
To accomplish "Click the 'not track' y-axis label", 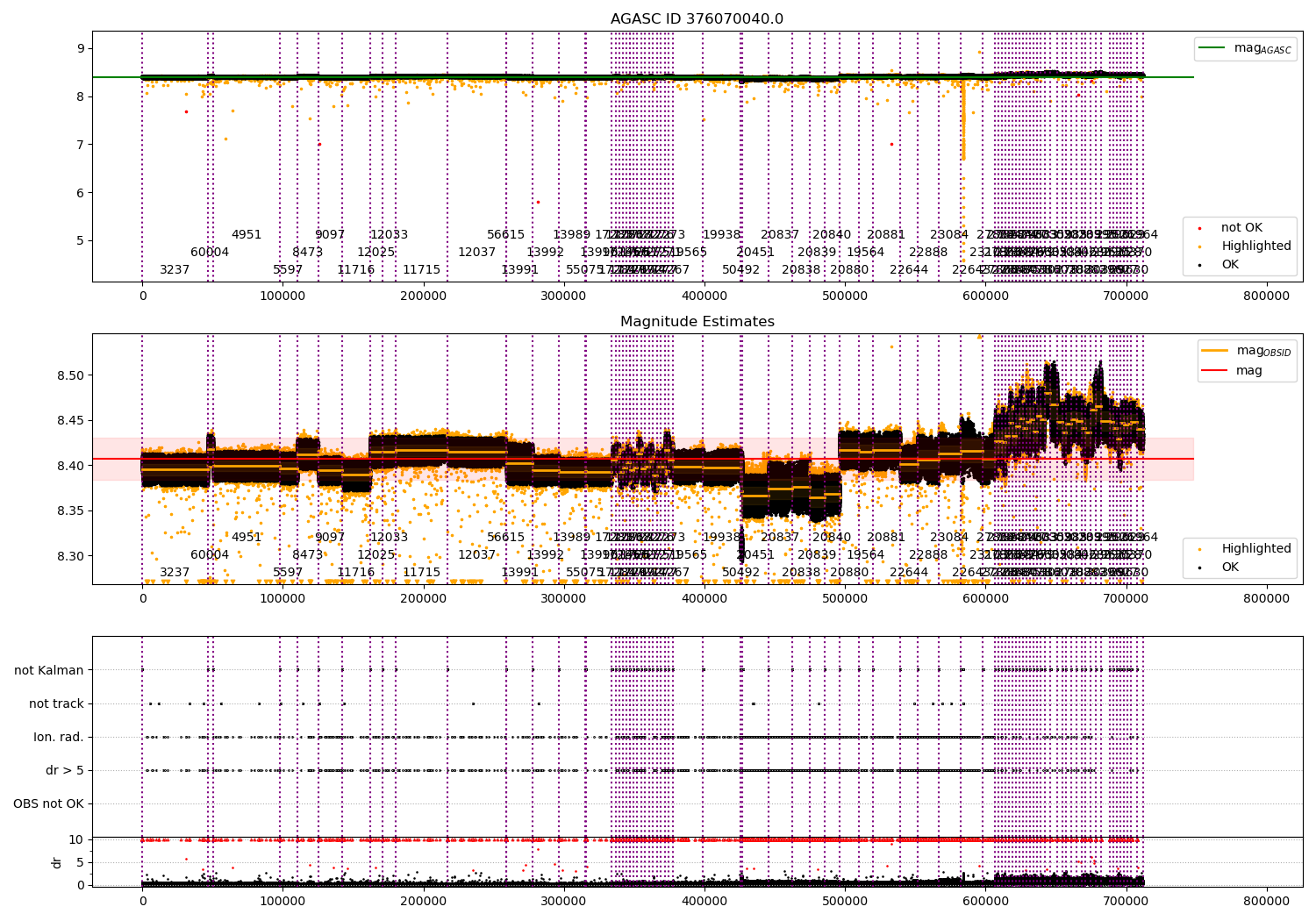I will pyautogui.click(x=56, y=703).
